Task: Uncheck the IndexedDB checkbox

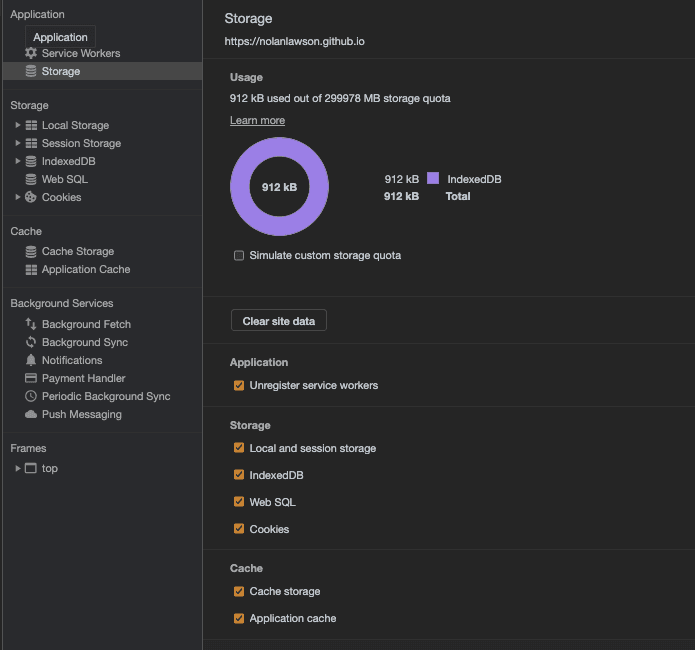Action: 239,475
